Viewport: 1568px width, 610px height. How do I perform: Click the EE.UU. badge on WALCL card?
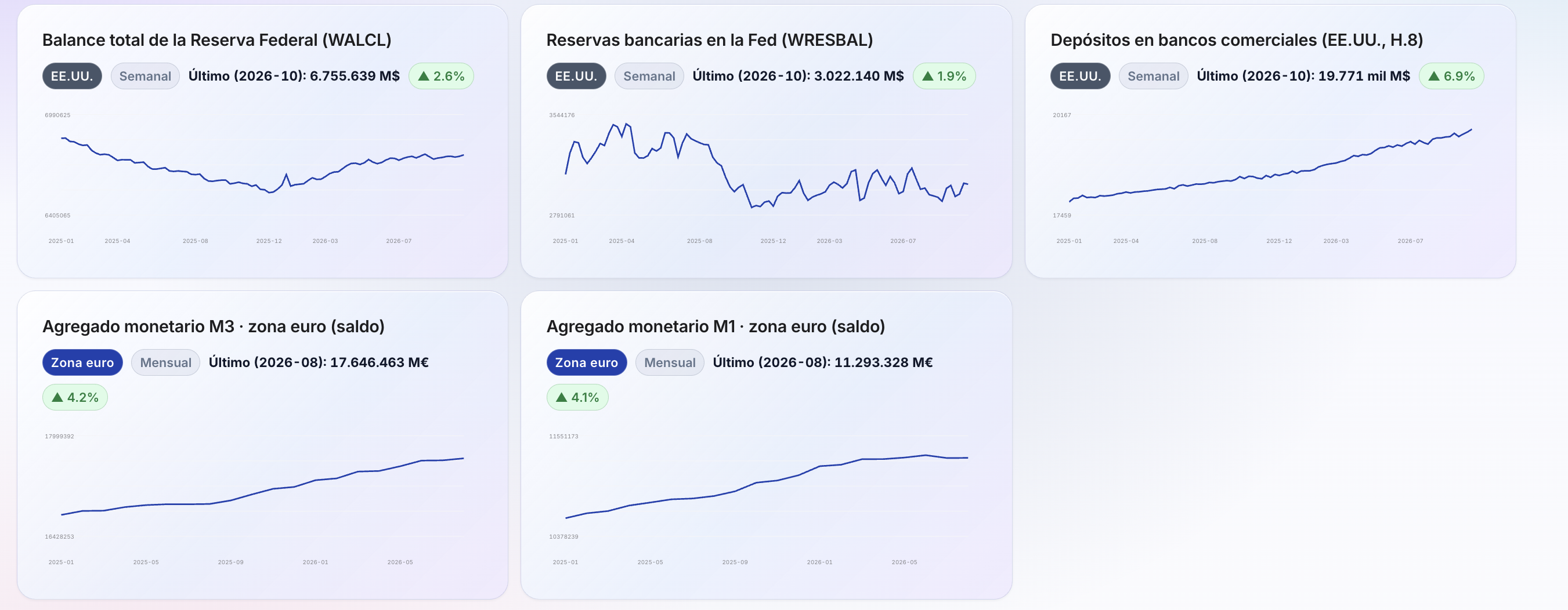click(72, 76)
